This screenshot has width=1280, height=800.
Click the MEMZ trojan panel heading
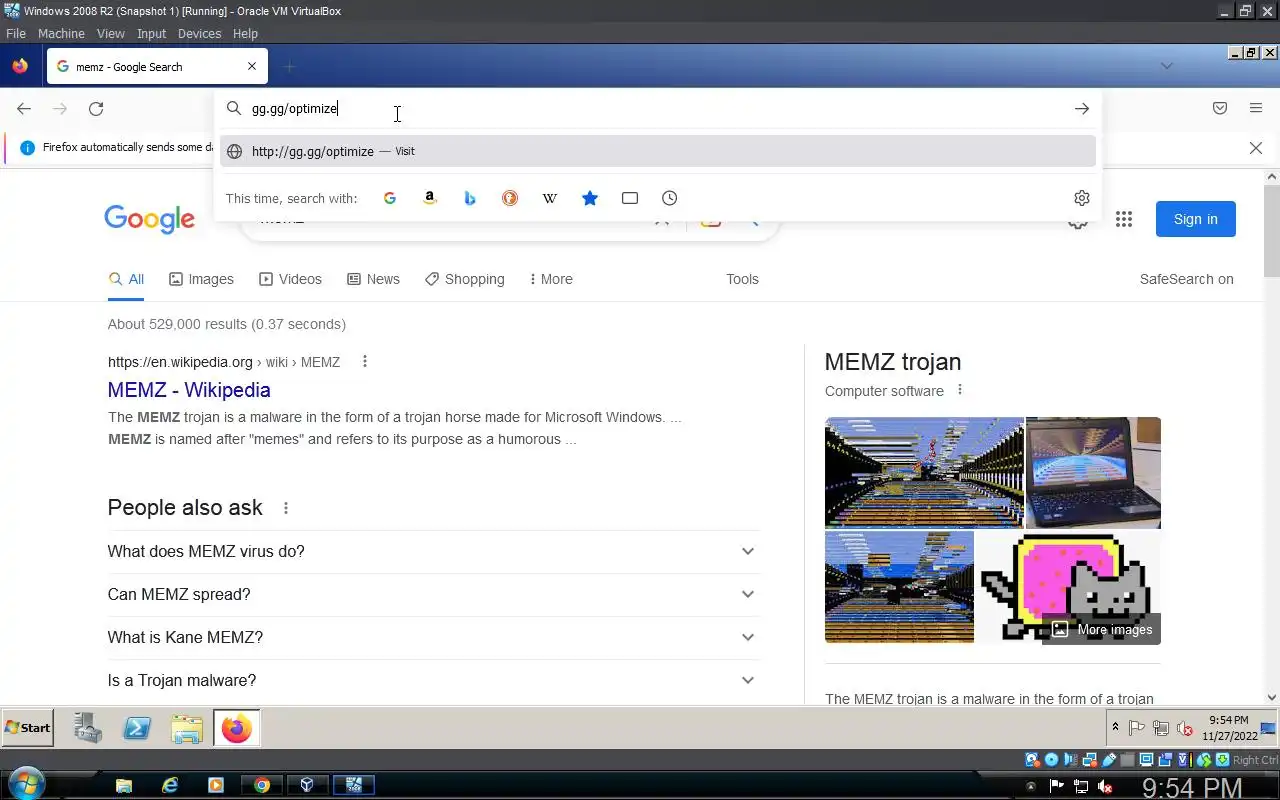point(893,362)
